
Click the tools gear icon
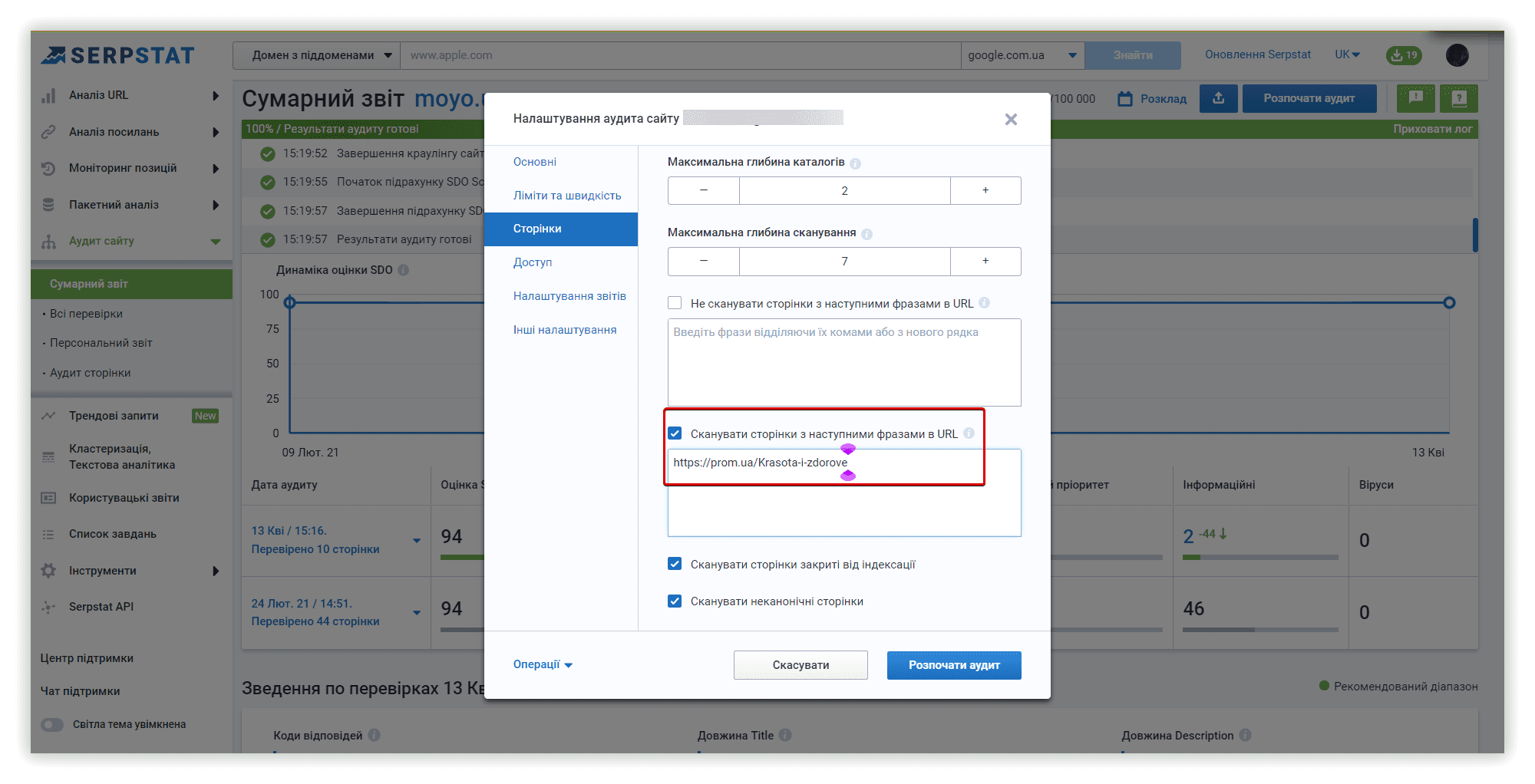coord(48,571)
